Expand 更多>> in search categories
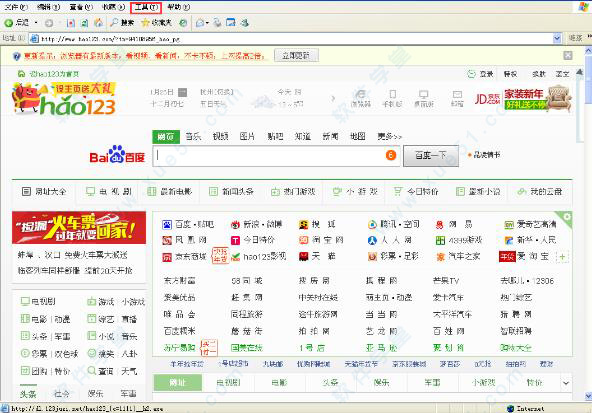The height and width of the screenshot is (413, 592). [x=389, y=136]
